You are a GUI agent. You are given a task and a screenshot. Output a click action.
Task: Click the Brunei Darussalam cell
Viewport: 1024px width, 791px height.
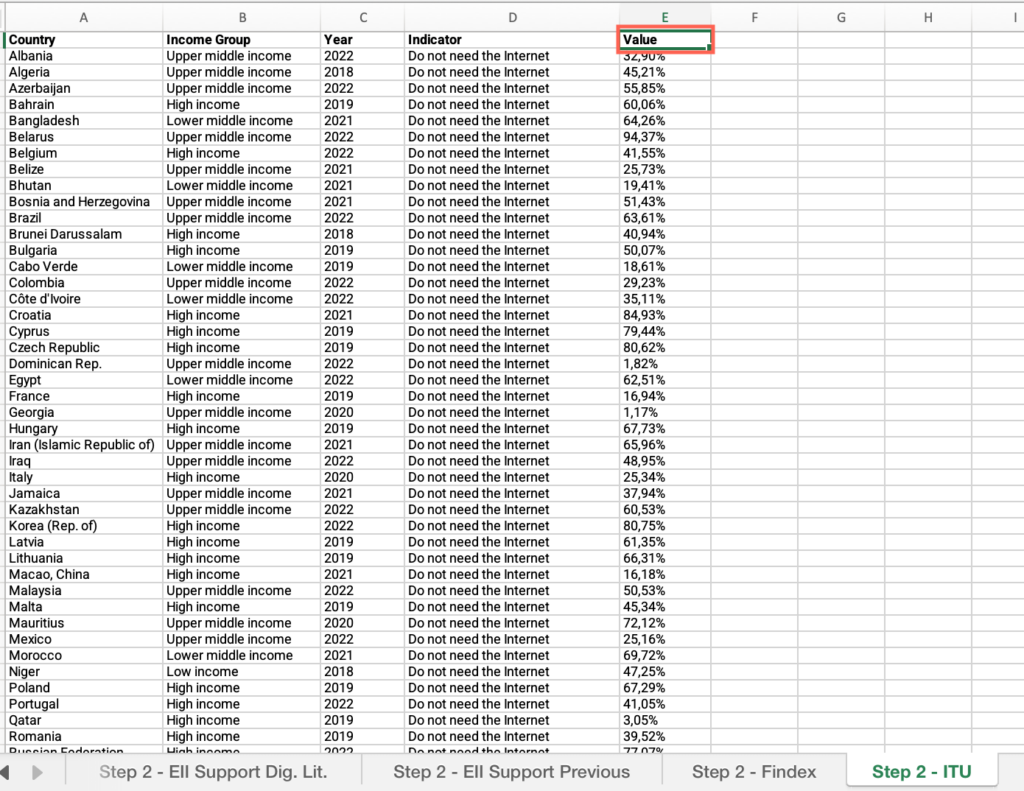coord(84,234)
